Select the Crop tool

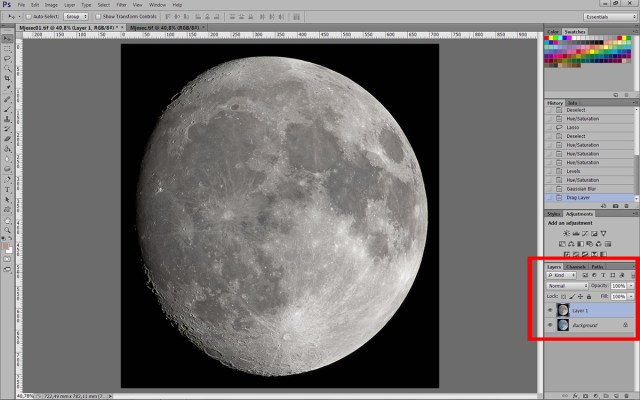point(7,77)
